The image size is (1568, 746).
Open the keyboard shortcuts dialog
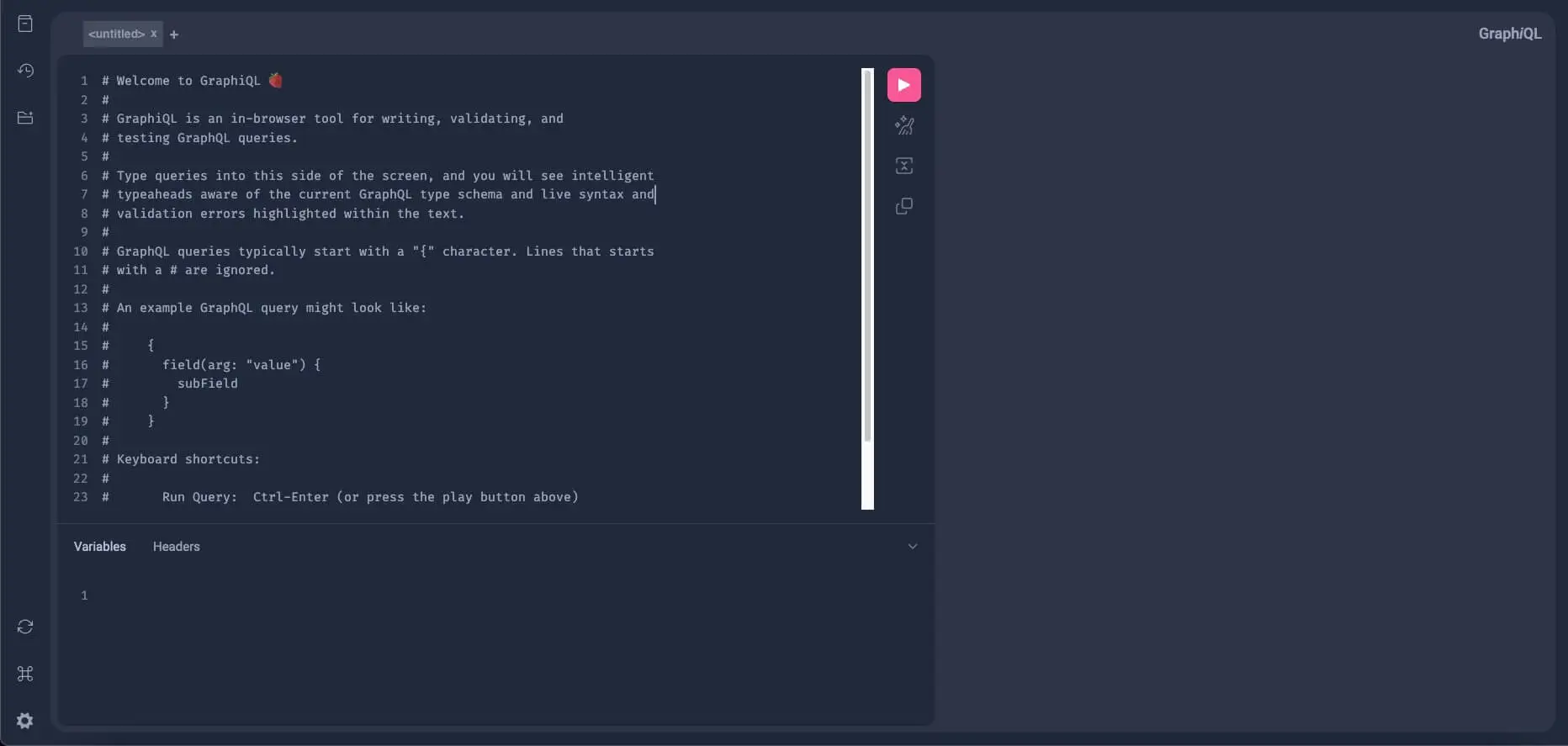pyautogui.click(x=25, y=674)
